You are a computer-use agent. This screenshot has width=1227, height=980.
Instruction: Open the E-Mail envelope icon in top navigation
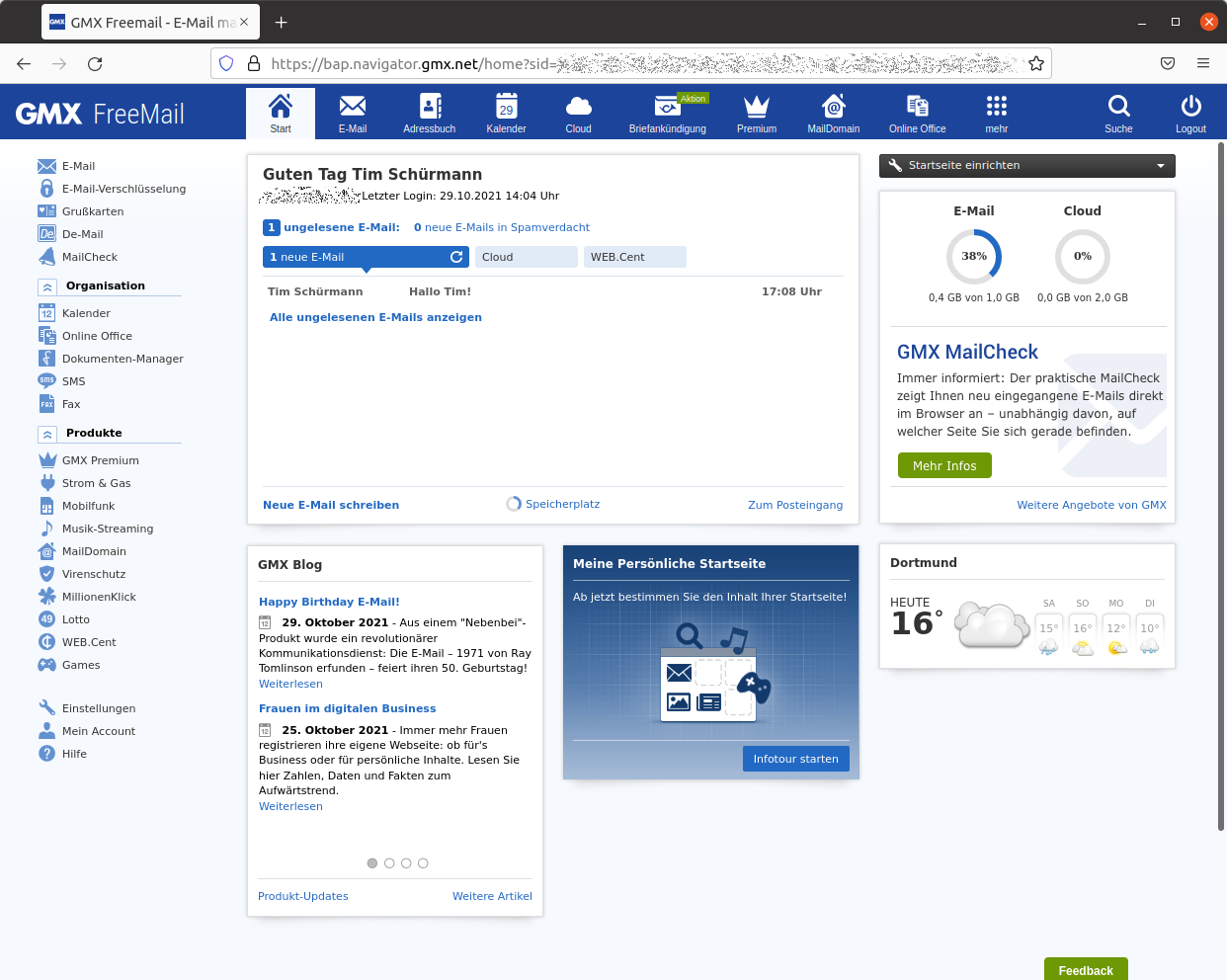[x=353, y=106]
